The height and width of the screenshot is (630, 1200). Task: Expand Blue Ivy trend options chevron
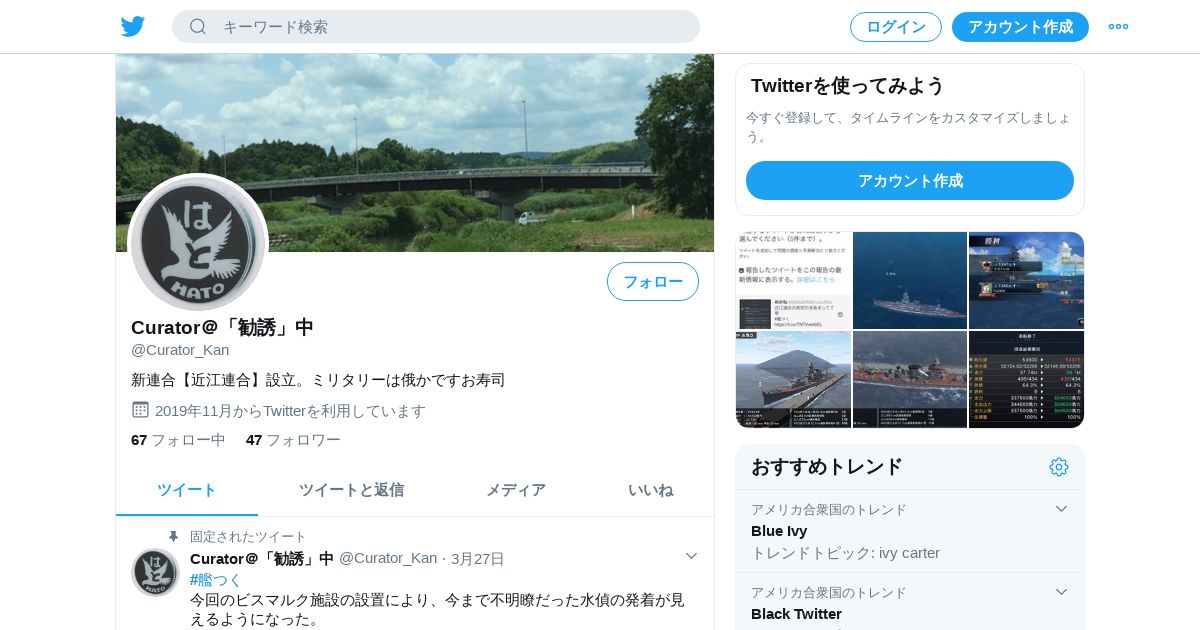1062,509
